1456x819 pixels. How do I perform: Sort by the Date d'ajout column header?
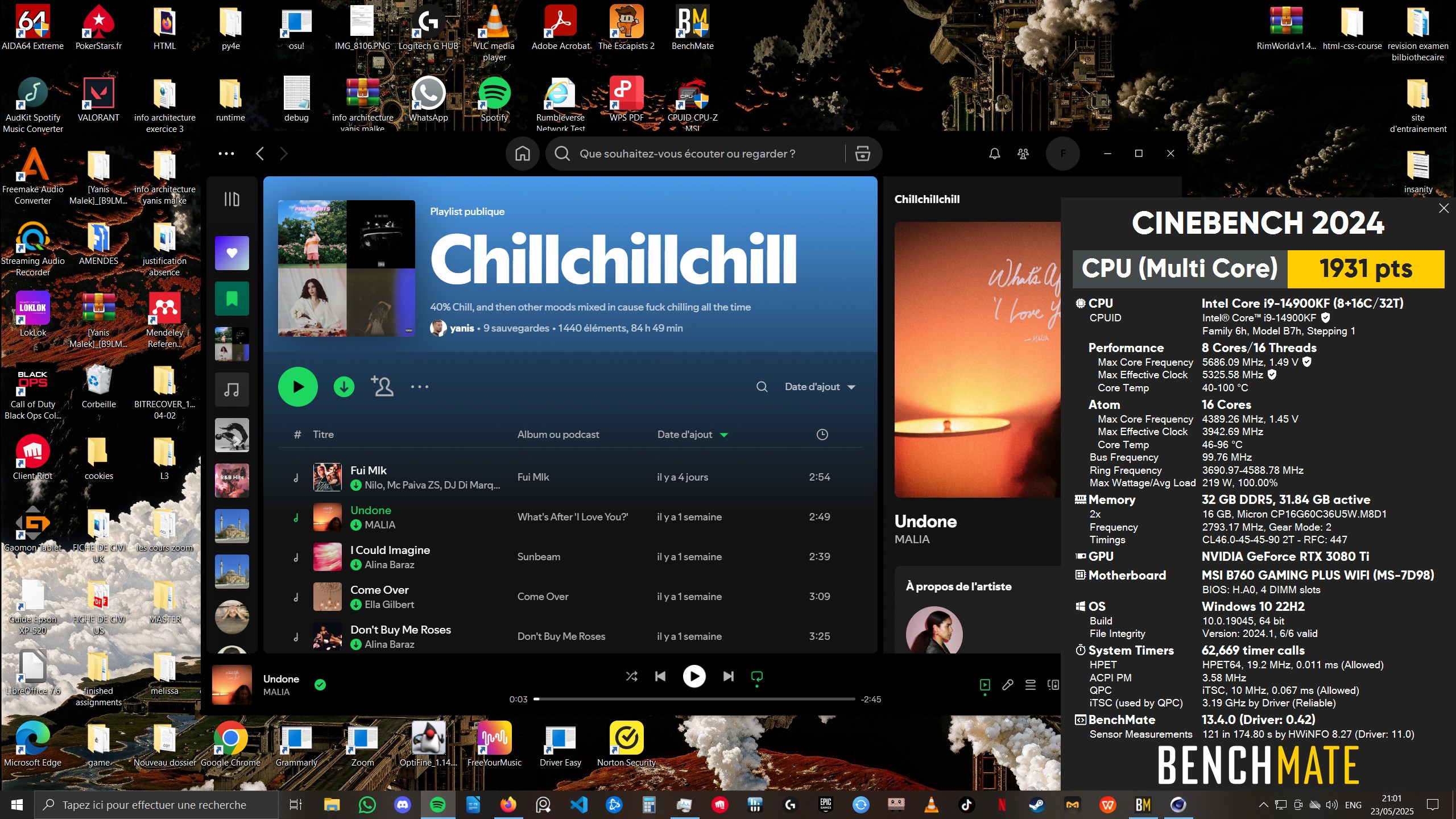click(x=692, y=435)
